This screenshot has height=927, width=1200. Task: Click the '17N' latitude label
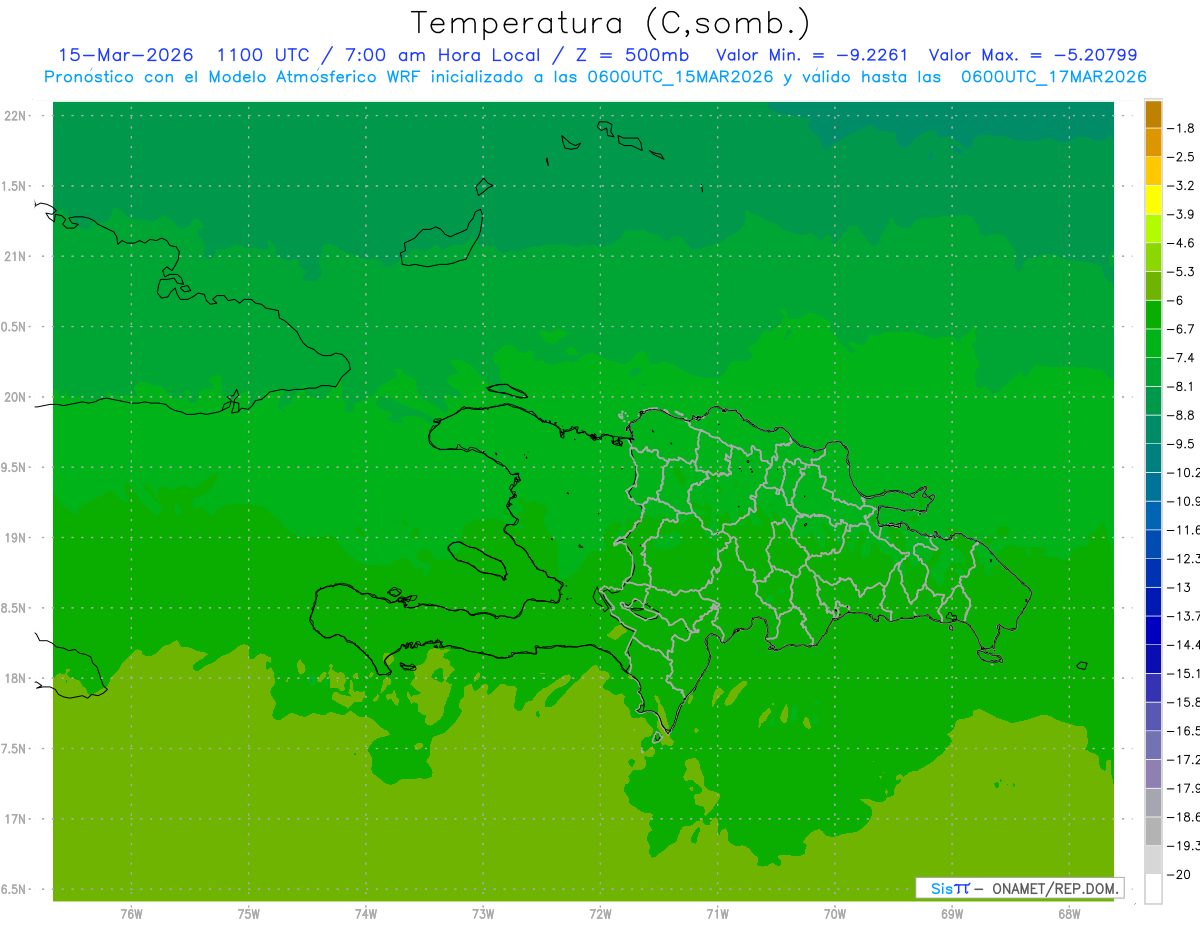pyautogui.click(x=15, y=819)
